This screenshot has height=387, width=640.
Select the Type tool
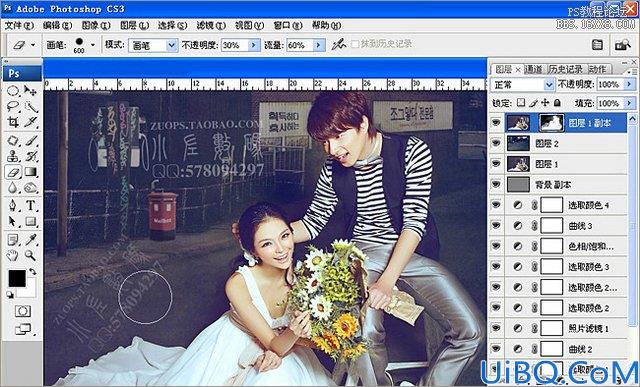(x=31, y=205)
